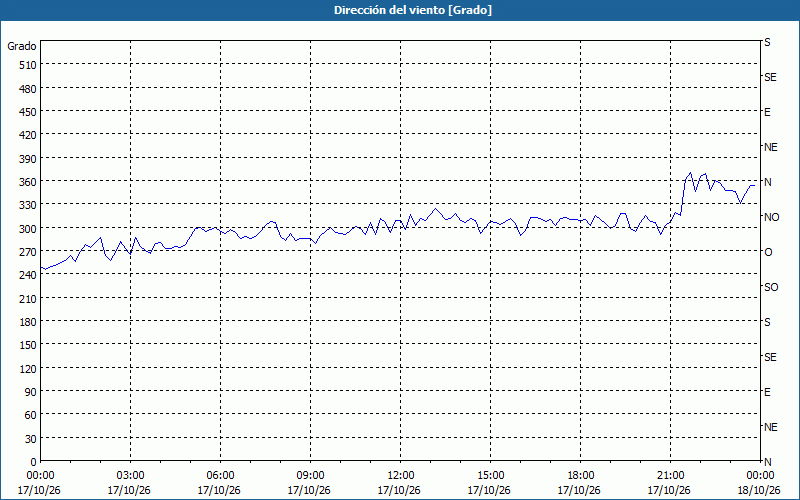This screenshot has height=500, width=800.
Task: Click the 270 y-axis value
Action: pyautogui.click(x=28, y=252)
